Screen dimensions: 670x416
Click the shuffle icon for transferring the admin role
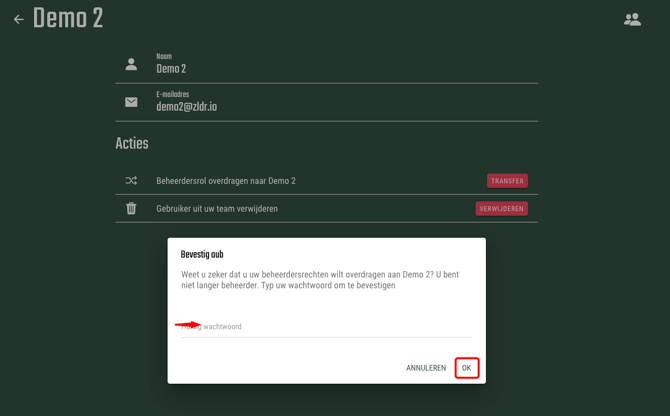[x=131, y=181]
